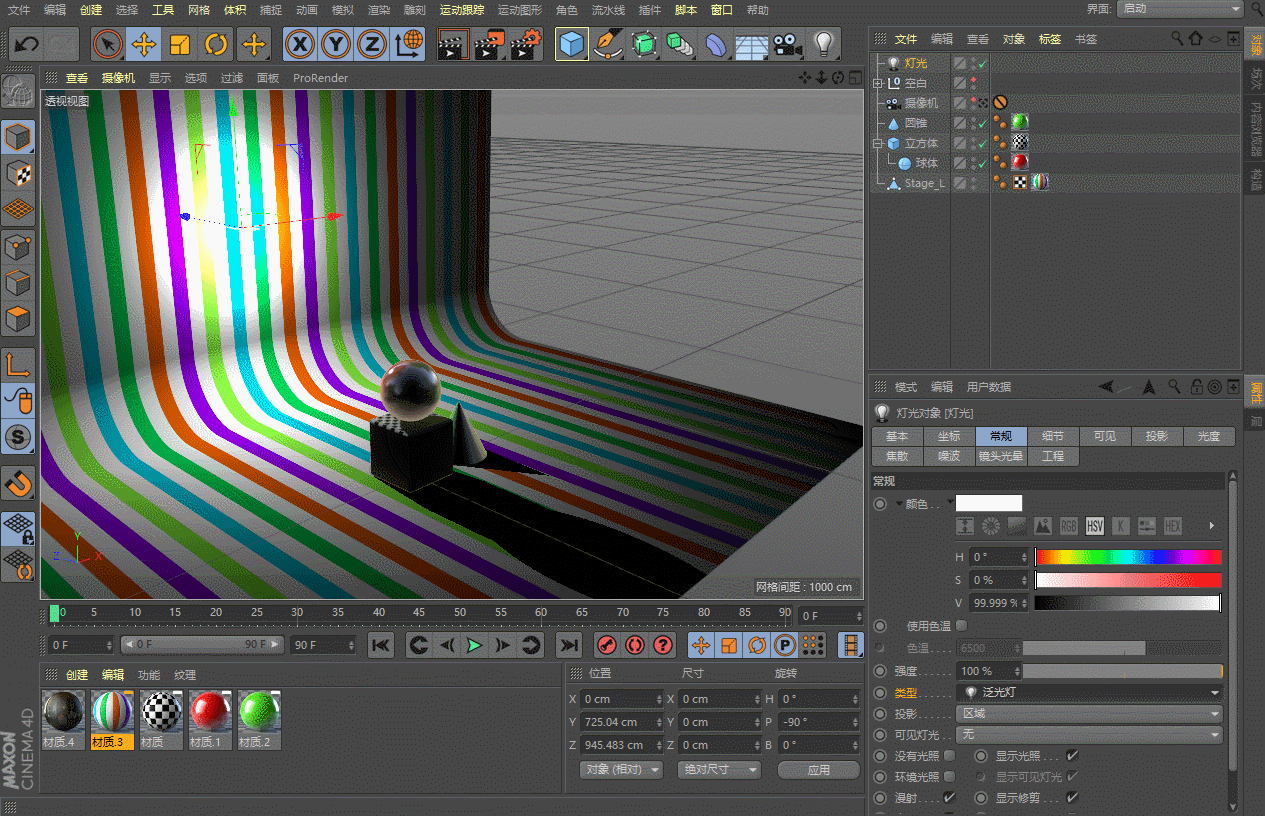Open the camera object tool
1265x816 pixels.
[788, 45]
